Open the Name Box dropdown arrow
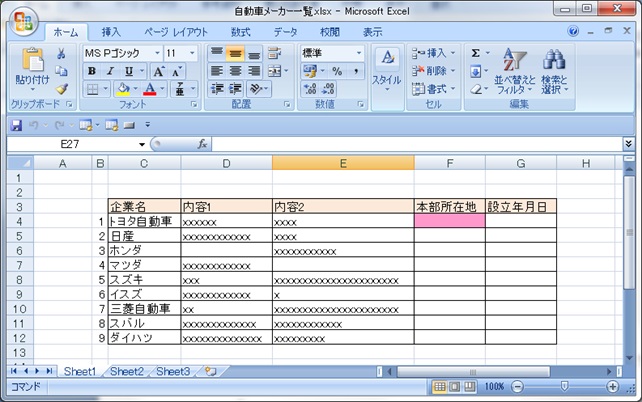This screenshot has width=642, height=402. pyautogui.click(x=142, y=144)
